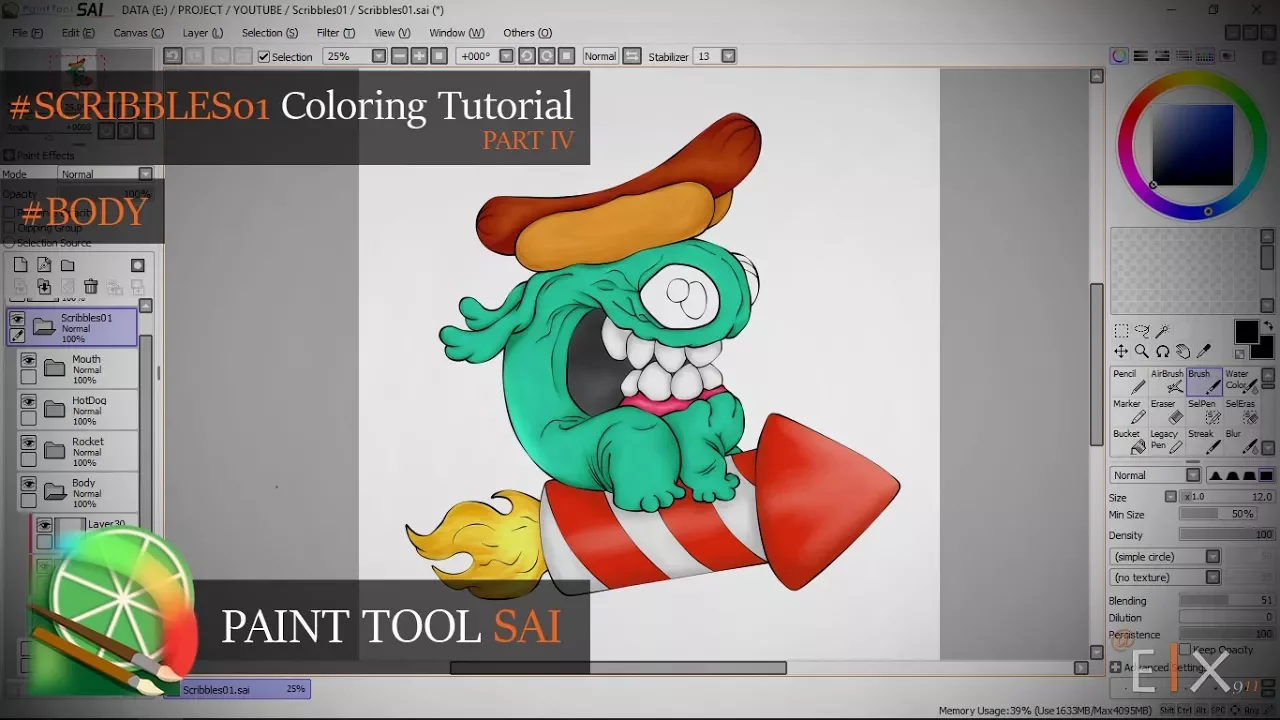Open the Edit menu

click(x=78, y=33)
